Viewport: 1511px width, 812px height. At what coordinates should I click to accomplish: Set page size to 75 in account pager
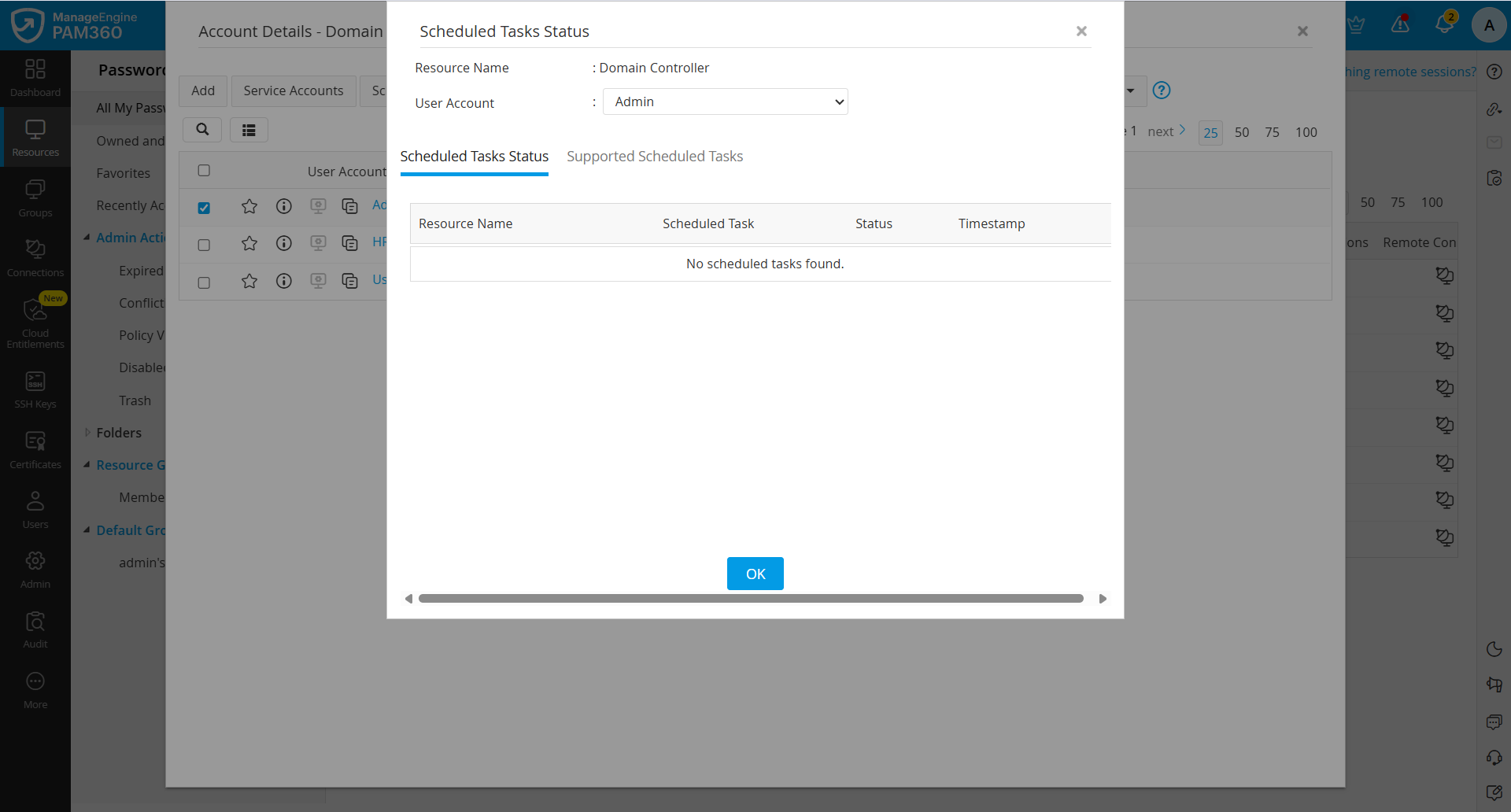(1272, 132)
